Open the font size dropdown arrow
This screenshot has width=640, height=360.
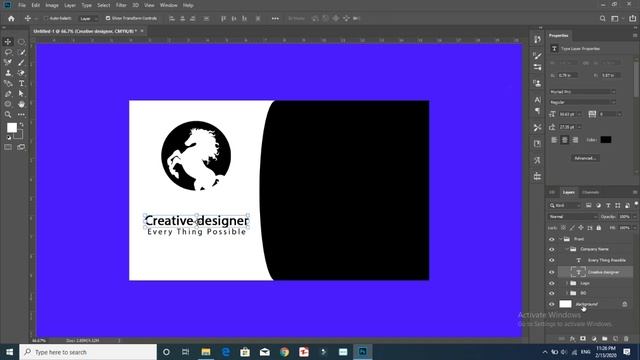579,114
